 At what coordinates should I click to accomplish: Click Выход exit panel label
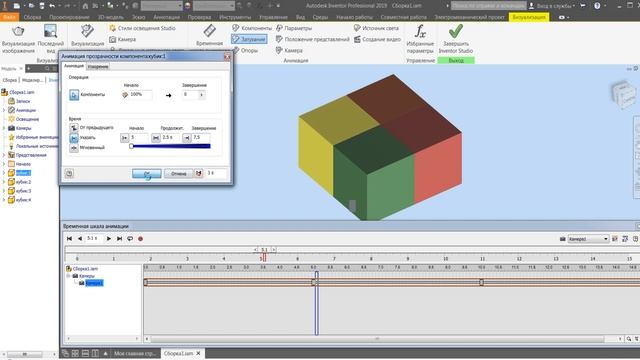(x=456, y=60)
